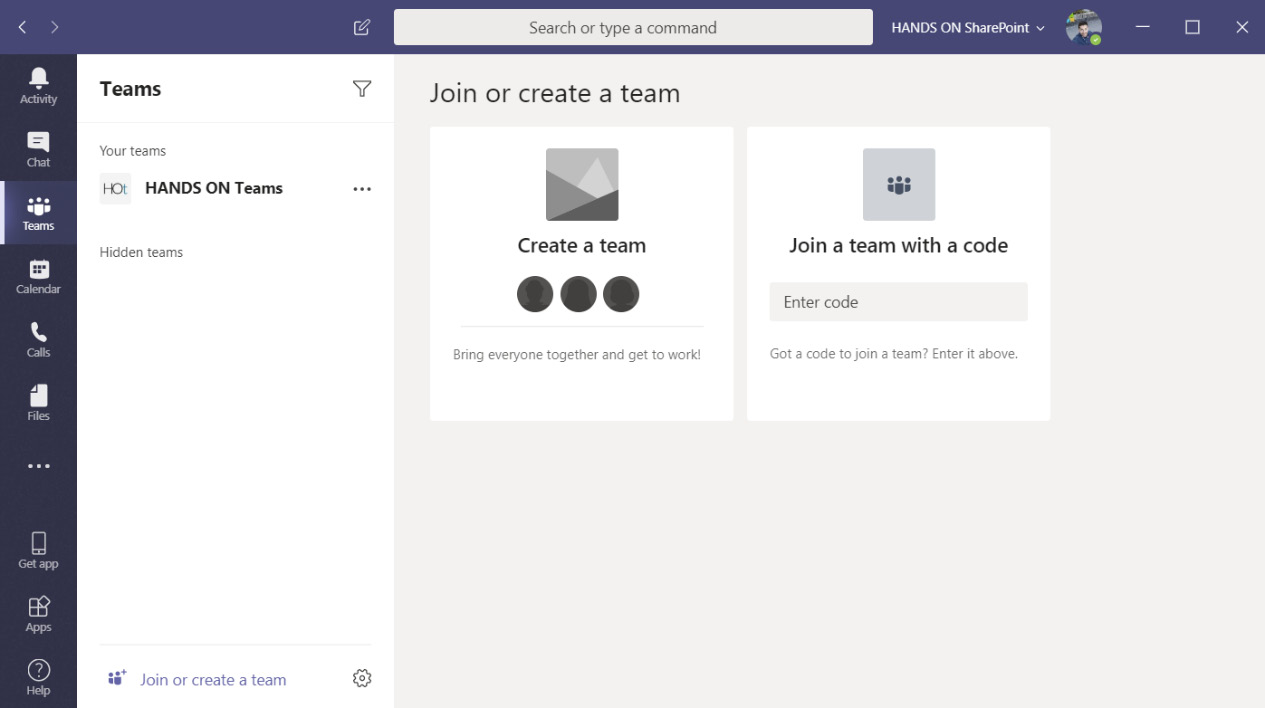
Task: Show more apps with the ellipsis in sidebar
Action: (38, 464)
